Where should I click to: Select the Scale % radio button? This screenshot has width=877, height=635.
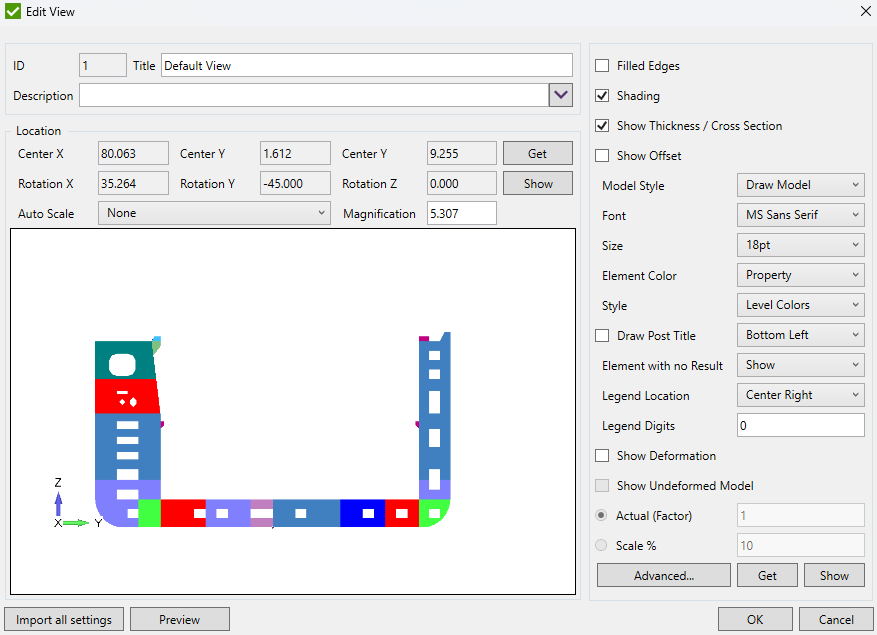[x=601, y=545]
